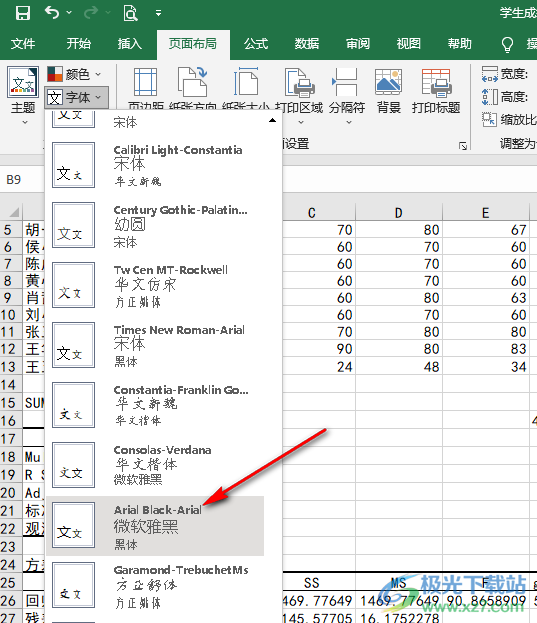Screen dimensions: 537x623
Task: Click the 背景 background icon
Action: point(388,82)
